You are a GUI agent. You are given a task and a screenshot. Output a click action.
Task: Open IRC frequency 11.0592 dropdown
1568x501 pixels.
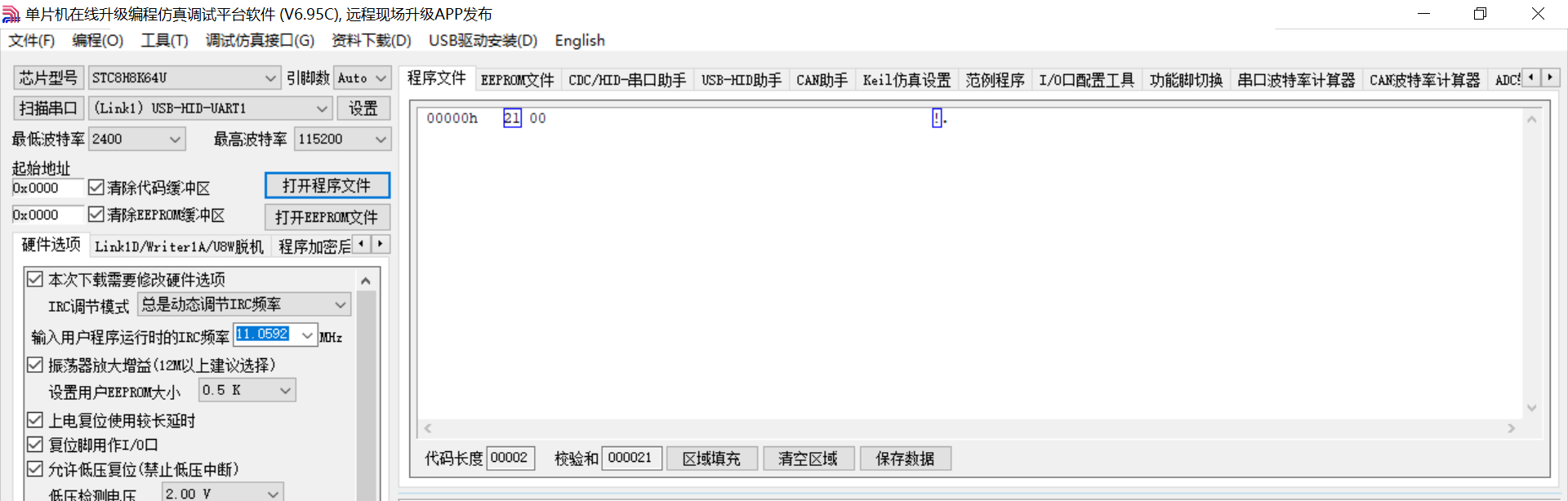pos(307,335)
